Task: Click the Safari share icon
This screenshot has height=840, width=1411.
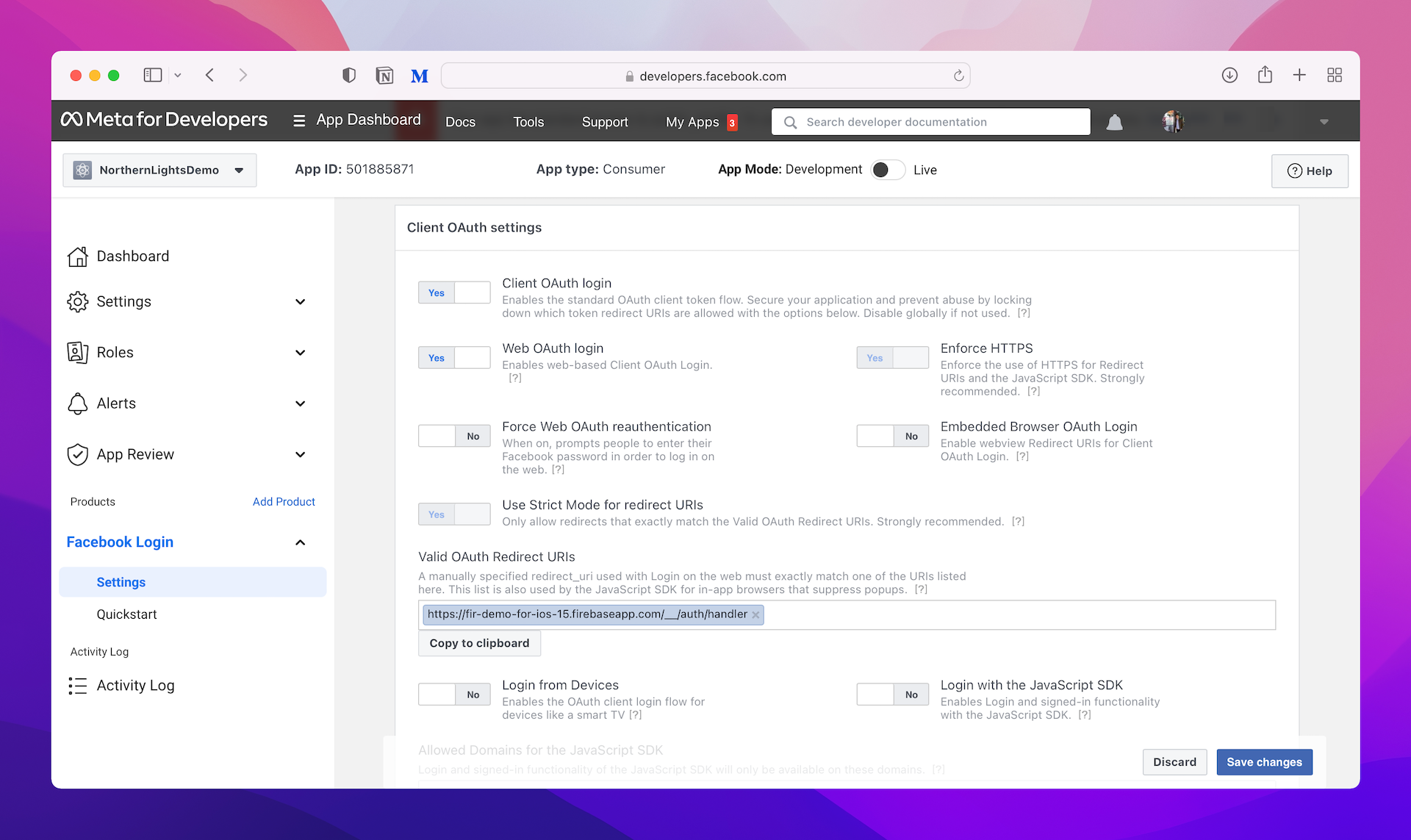Action: click(x=1265, y=75)
